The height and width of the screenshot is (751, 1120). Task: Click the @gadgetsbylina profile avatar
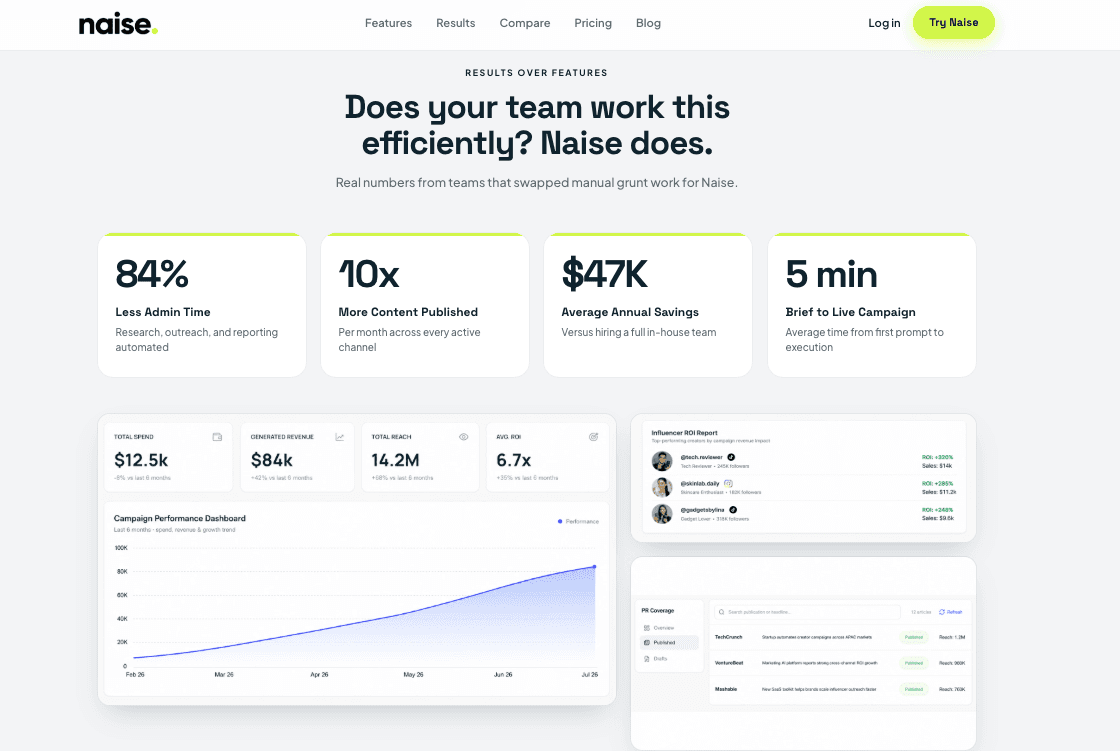tap(662, 514)
